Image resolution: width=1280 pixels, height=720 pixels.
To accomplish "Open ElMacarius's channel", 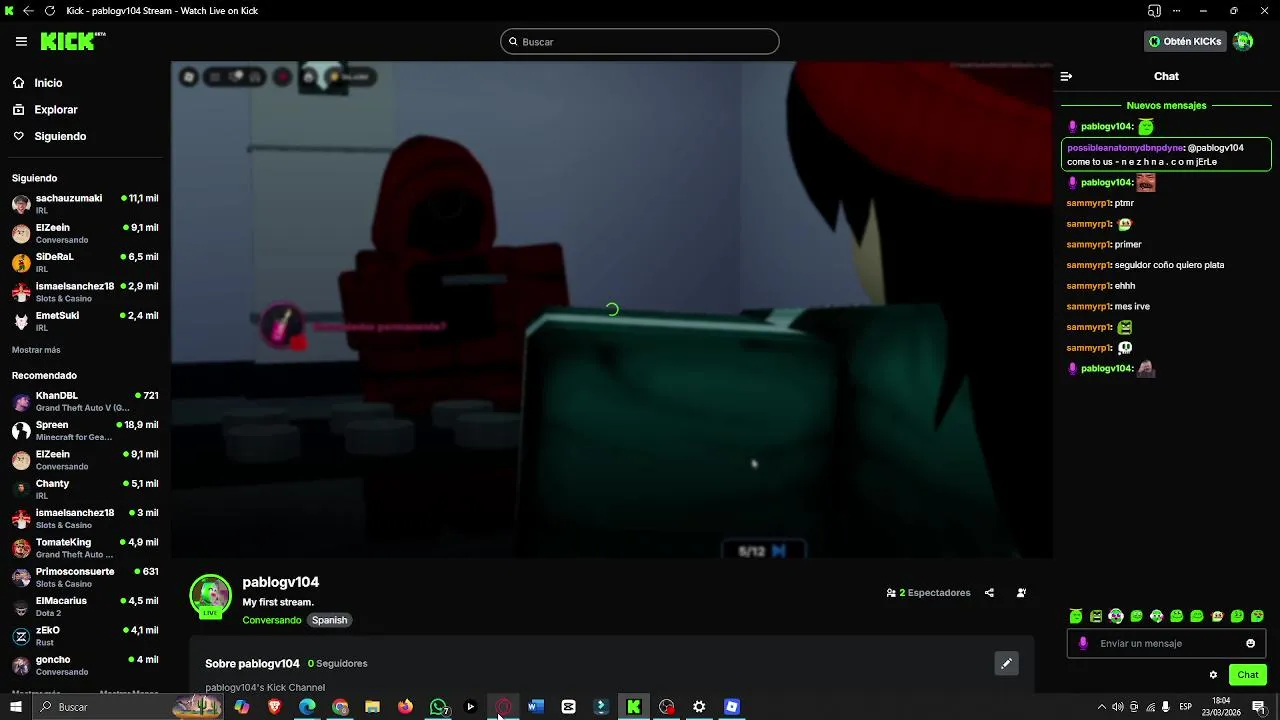I will (85, 607).
